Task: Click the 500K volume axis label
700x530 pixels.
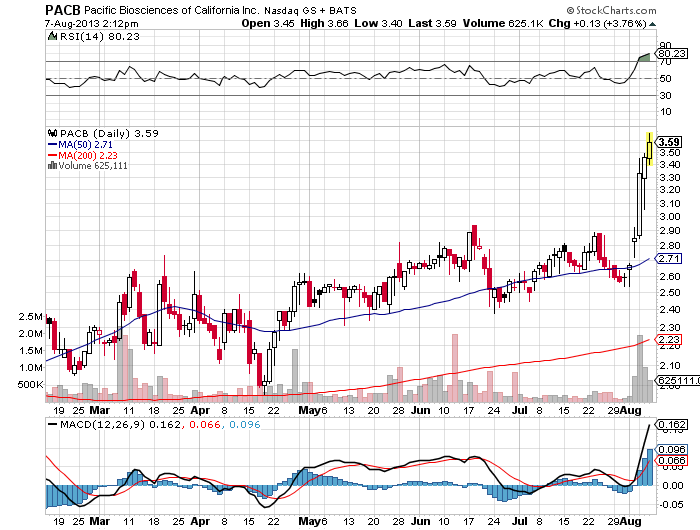Action: pyautogui.click(x=30, y=384)
